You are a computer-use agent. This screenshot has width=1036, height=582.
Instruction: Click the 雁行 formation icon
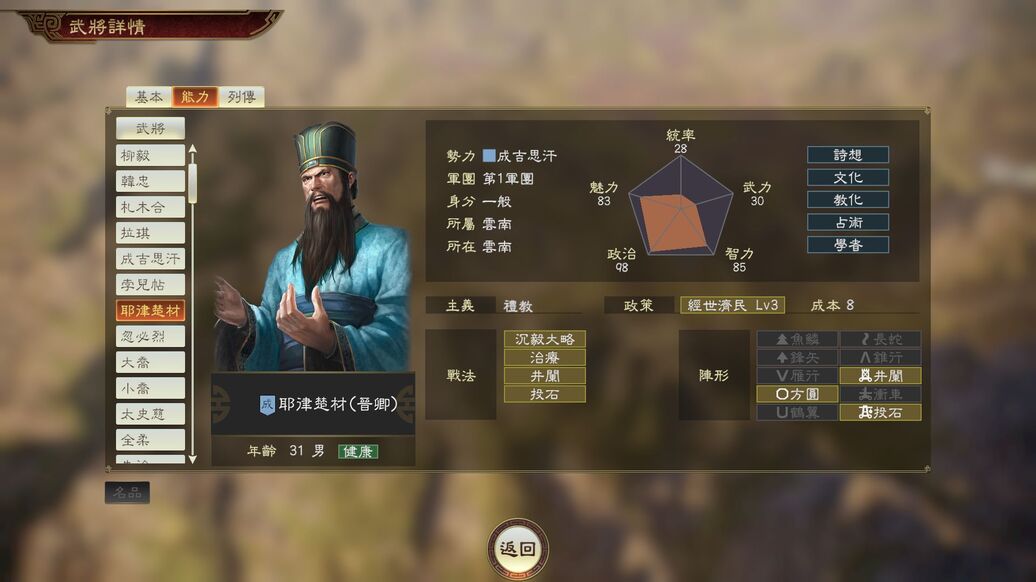click(x=797, y=376)
